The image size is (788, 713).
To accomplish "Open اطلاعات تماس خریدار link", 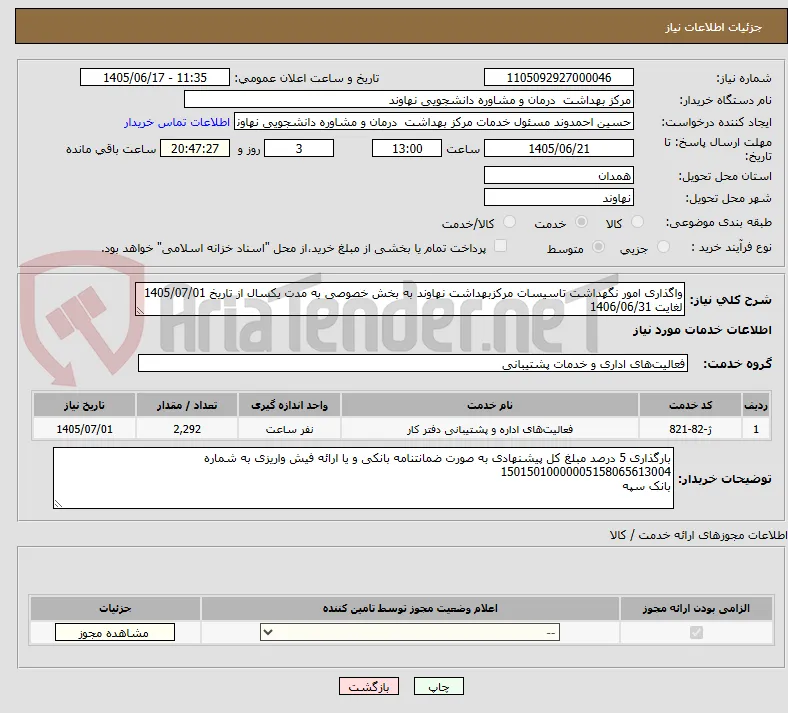I will tap(177, 122).
